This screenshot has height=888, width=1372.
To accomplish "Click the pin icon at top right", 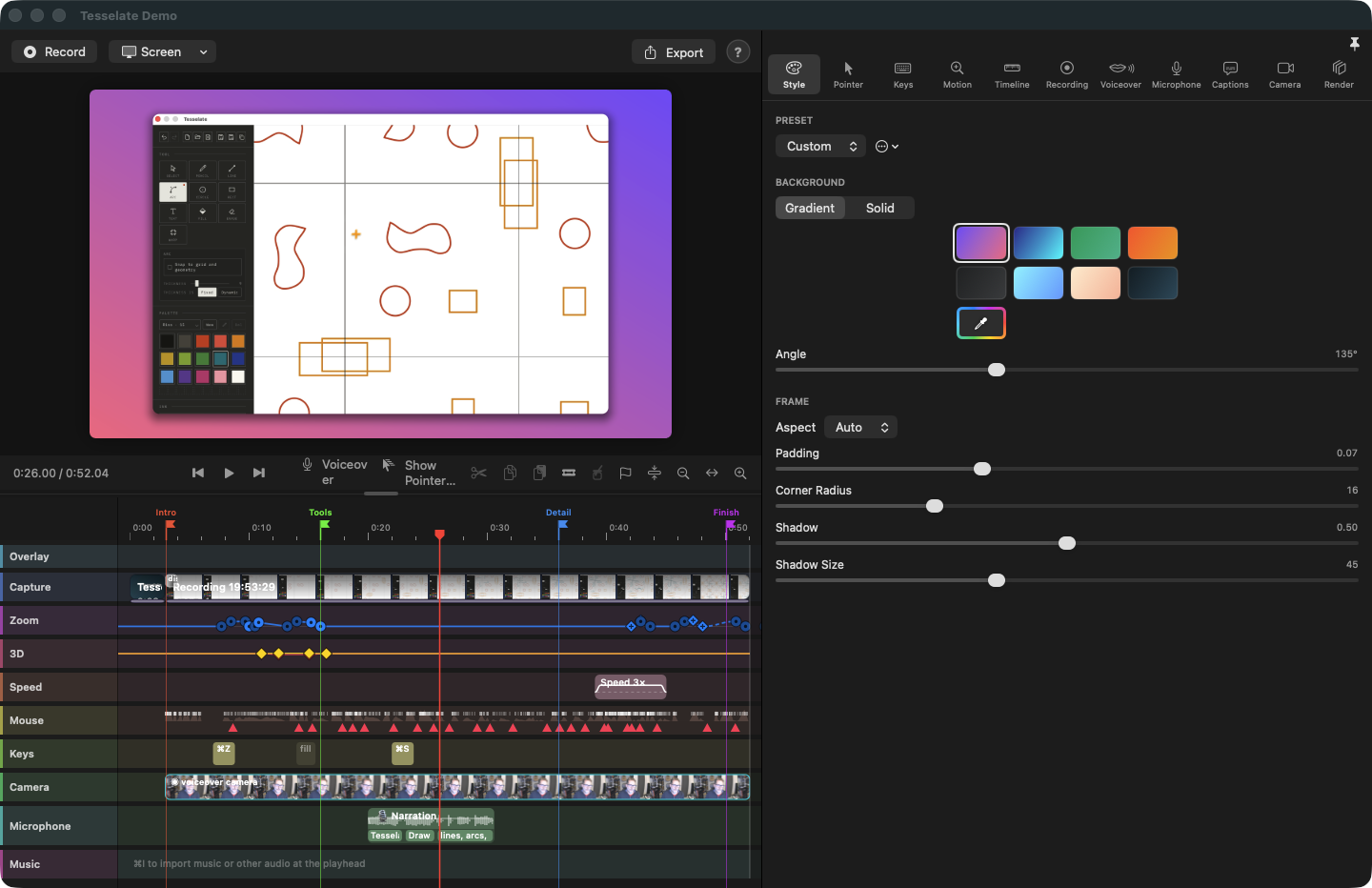I will (x=1355, y=44).
